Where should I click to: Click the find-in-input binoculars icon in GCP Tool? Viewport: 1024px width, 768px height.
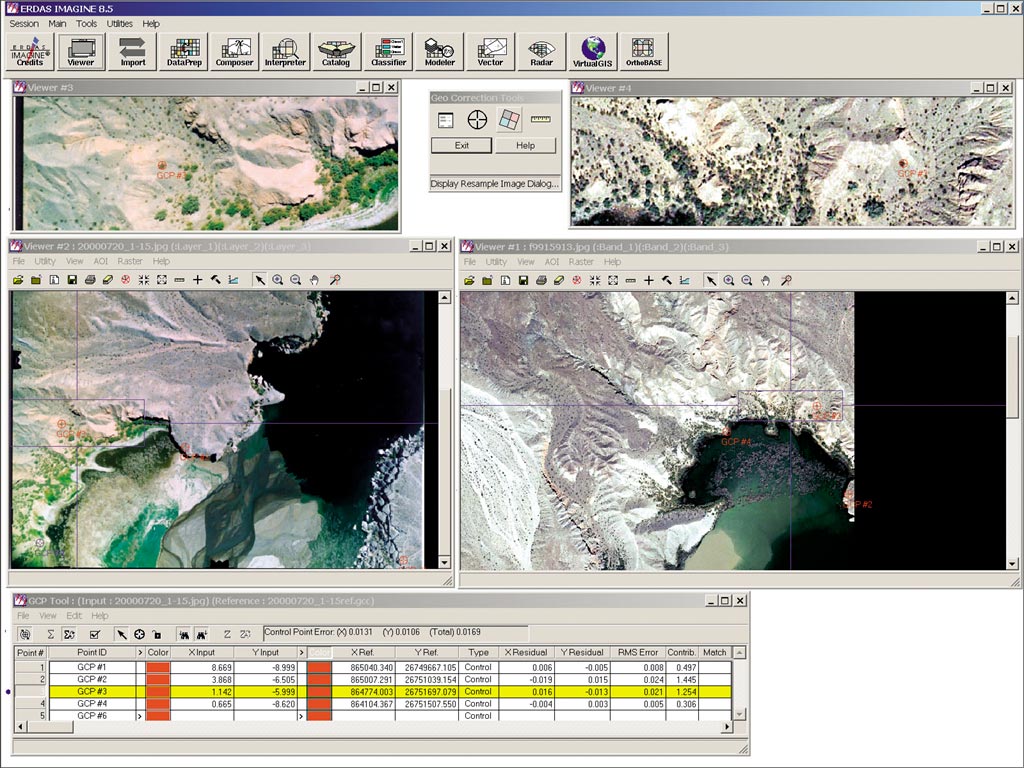[x=184, y=634]
